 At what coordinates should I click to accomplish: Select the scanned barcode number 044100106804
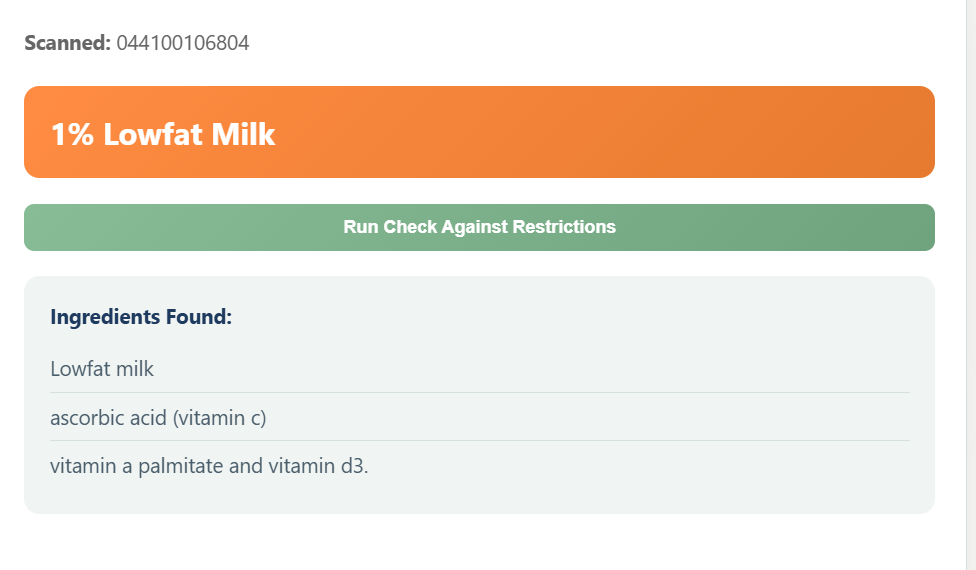[182, 43]
